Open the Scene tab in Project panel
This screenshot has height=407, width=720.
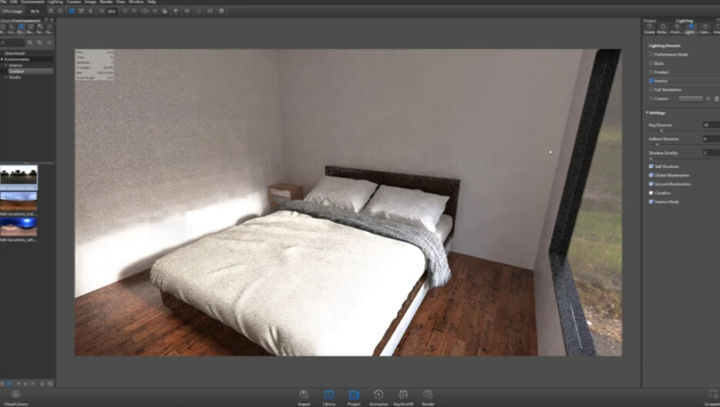(649, 28)
